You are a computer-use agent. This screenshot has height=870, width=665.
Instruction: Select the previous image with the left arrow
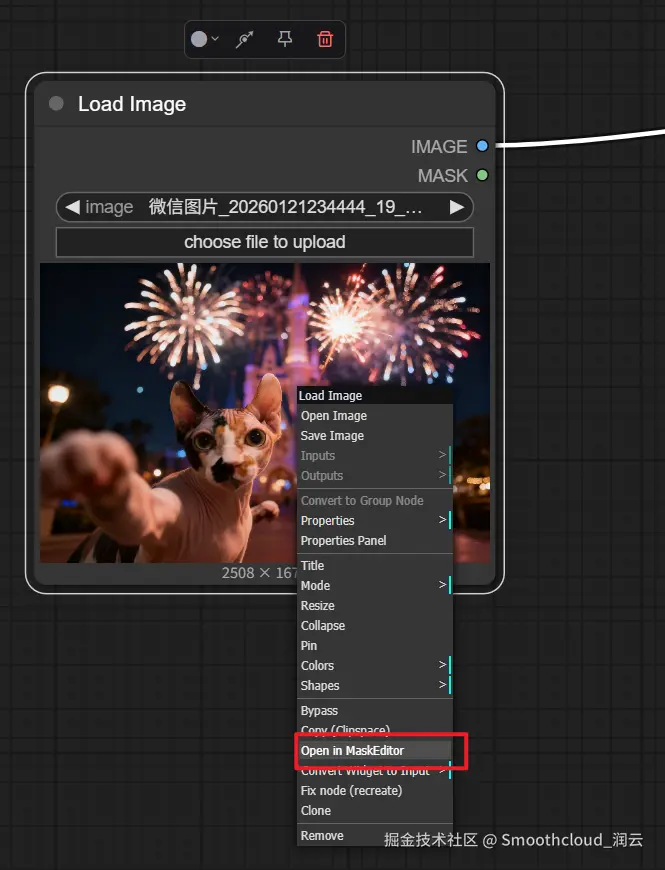click(x=73, y=207)
